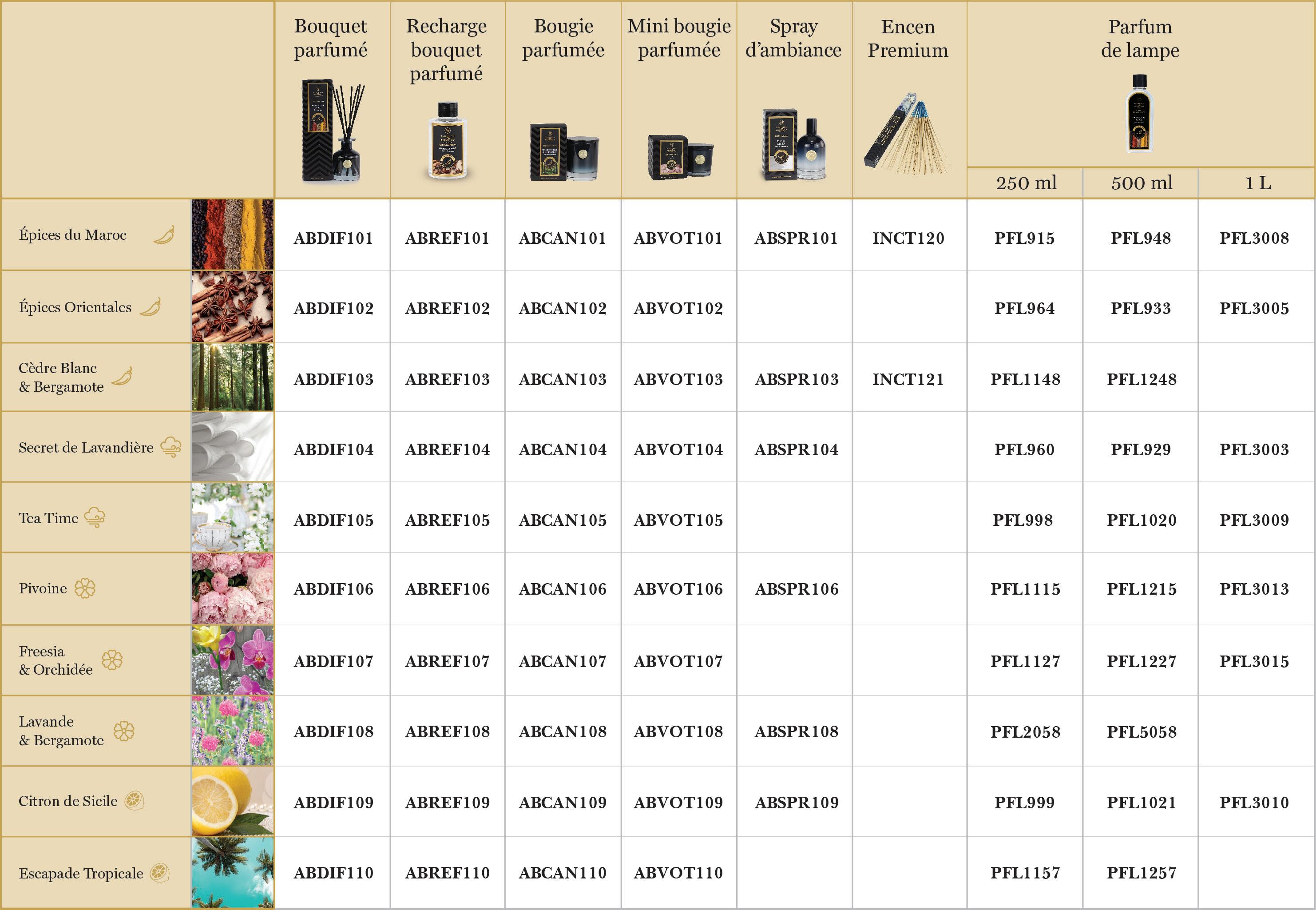This screenshot has height=910, width=1316.
Task: Click the wind cloud icon beside Secret de Lavandière
Action: [171, 447]
